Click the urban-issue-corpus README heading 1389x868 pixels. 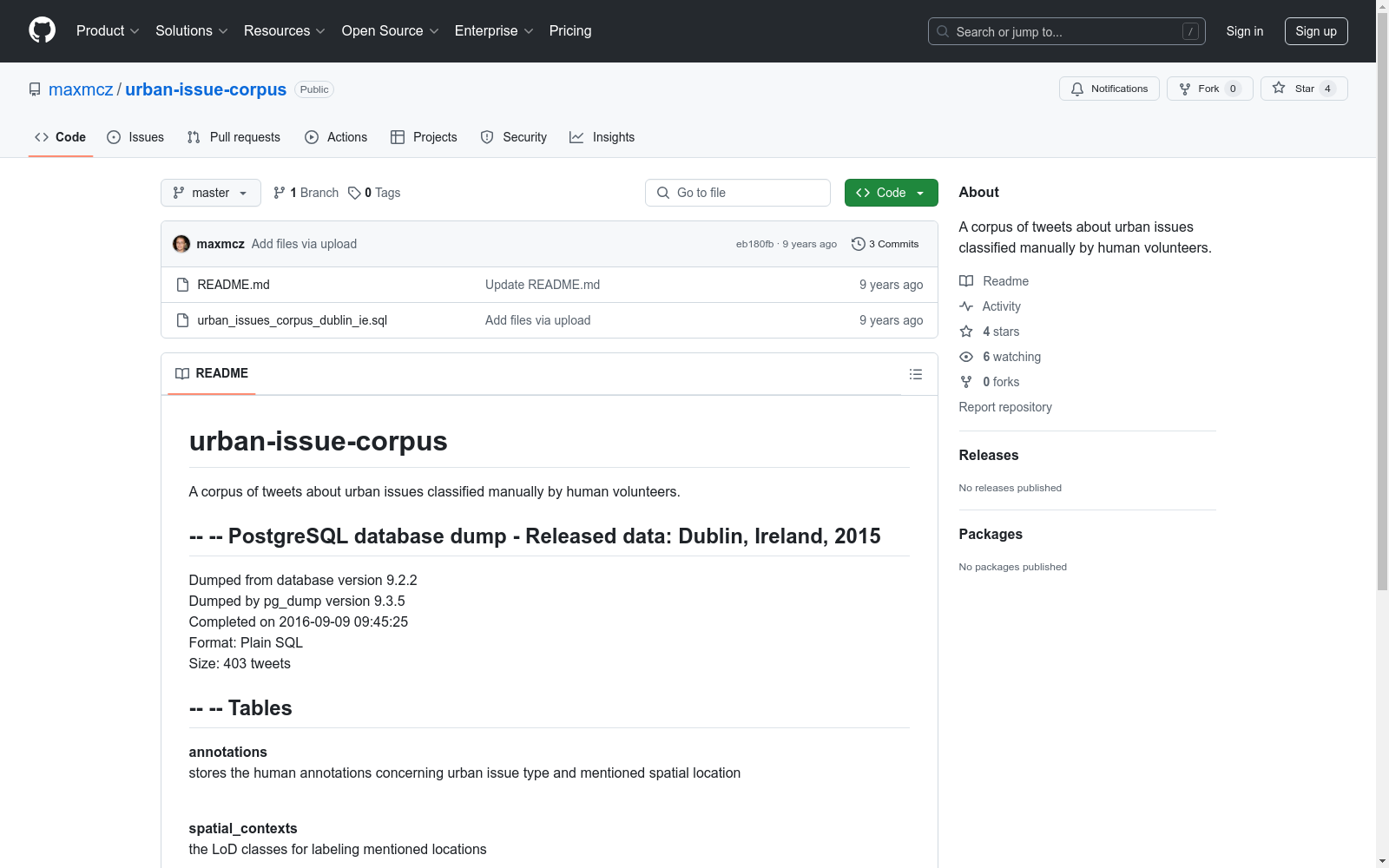[319, 441]
